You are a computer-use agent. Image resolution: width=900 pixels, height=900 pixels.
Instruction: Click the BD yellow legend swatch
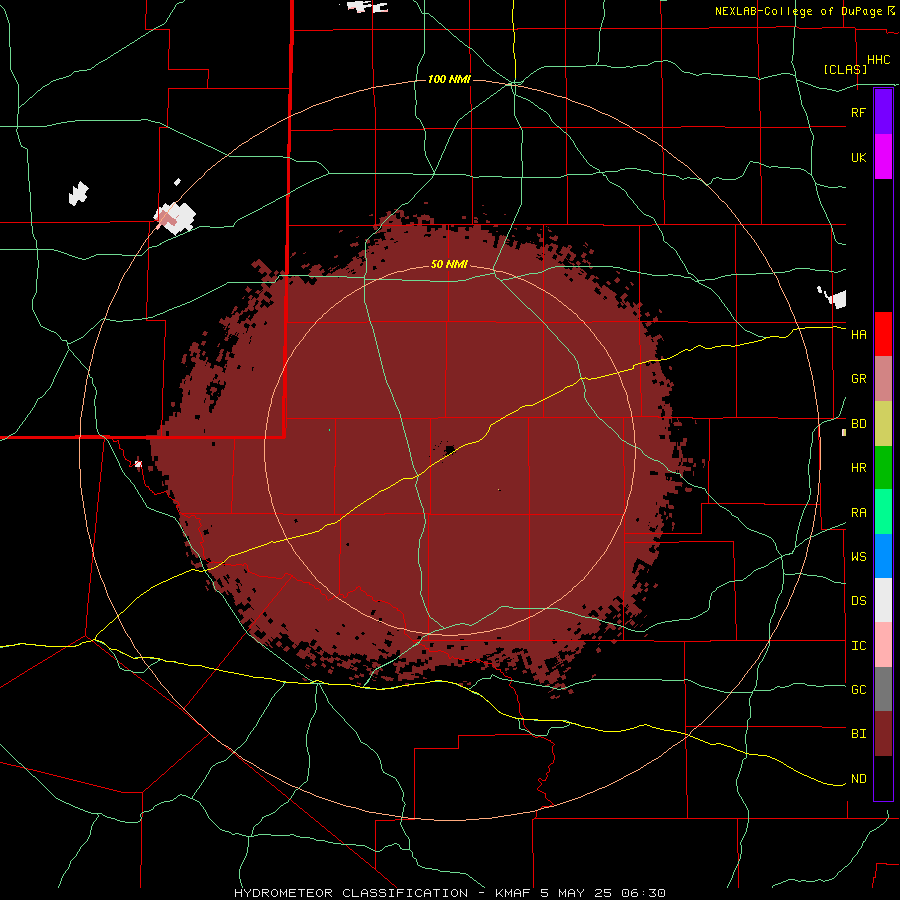(883, 424)
